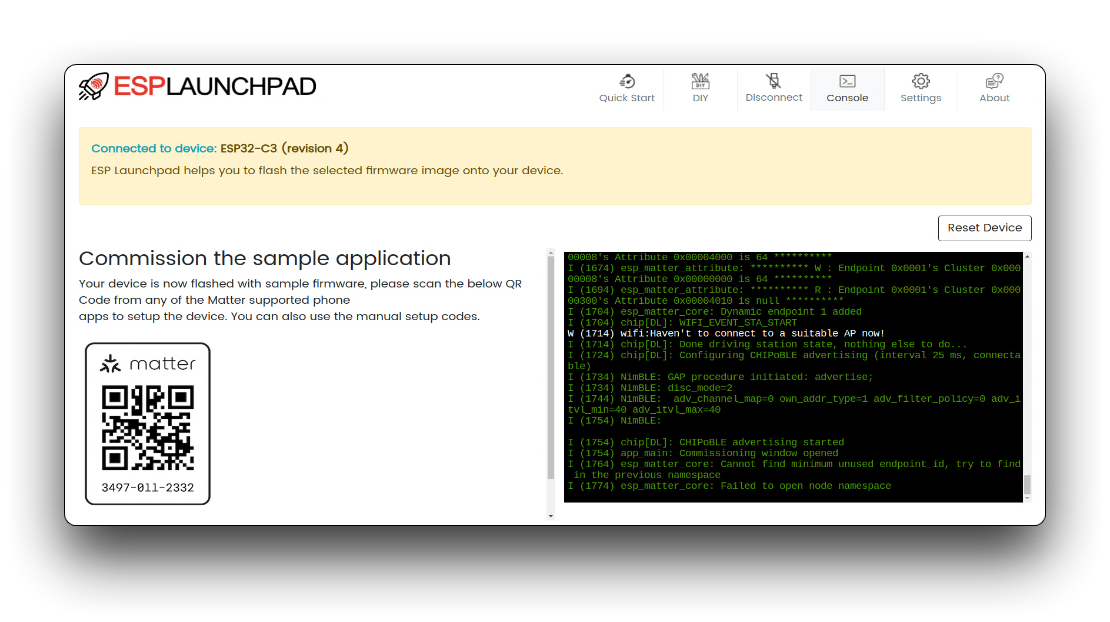The height and width of the screenshot is (622, 1110).
Task: Click the Reset Device button
Action: (984, 228)
